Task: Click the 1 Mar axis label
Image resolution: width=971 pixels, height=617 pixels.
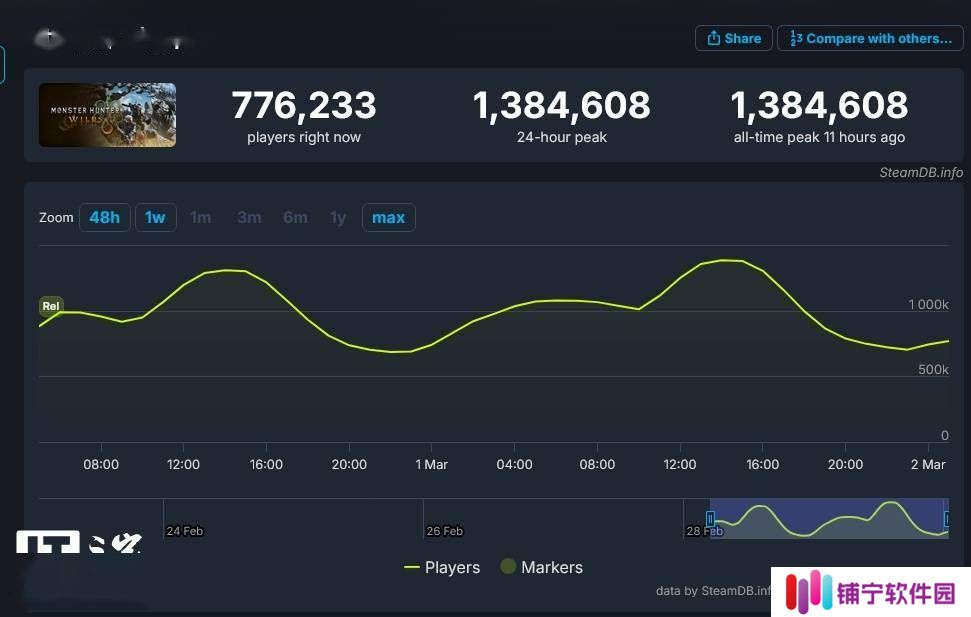Action: coord(432,465)
